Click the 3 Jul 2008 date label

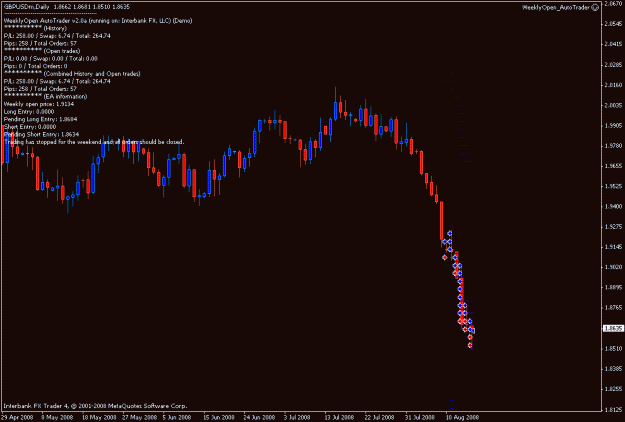tap(299, 418)
